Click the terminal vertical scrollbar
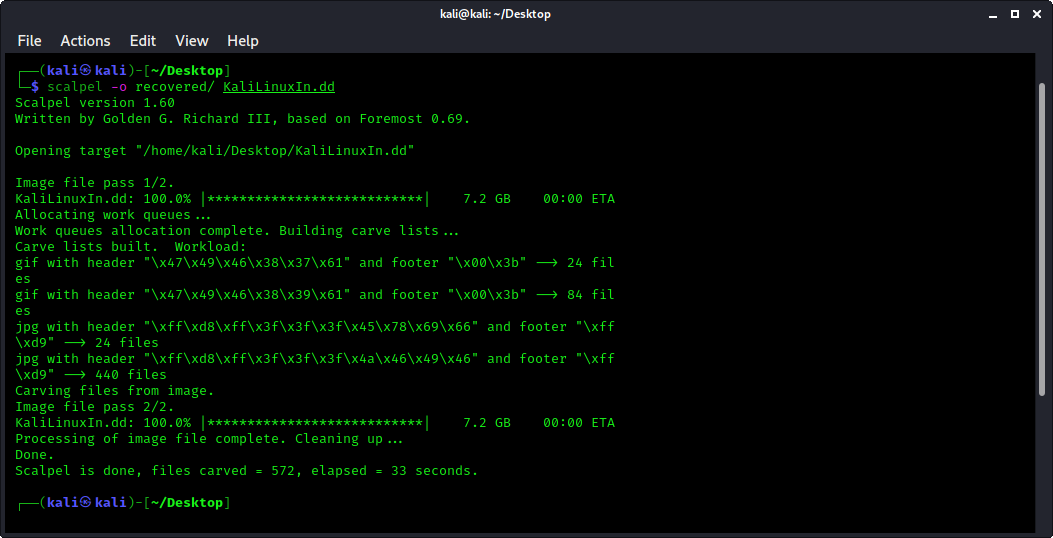The width and height of the screenshot is (1053, 538). tap(1042, 238)
